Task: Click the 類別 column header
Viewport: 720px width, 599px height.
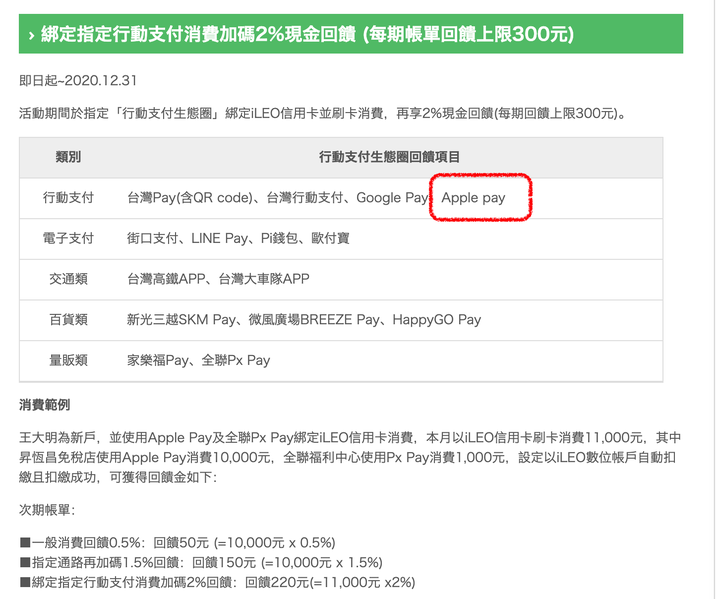Action: tap(68, 157)
